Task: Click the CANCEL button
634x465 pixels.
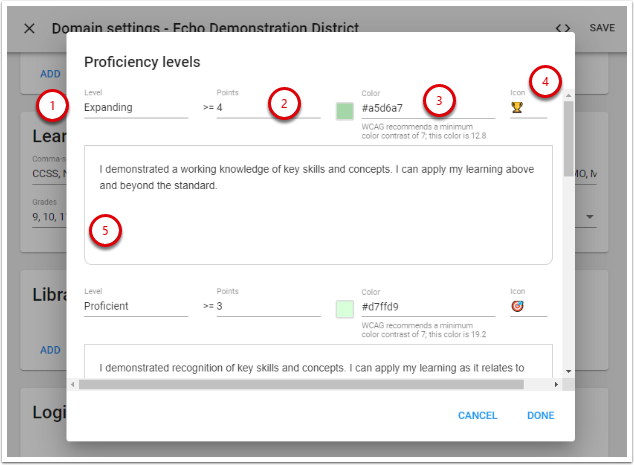Action: (x=477, y=415)
